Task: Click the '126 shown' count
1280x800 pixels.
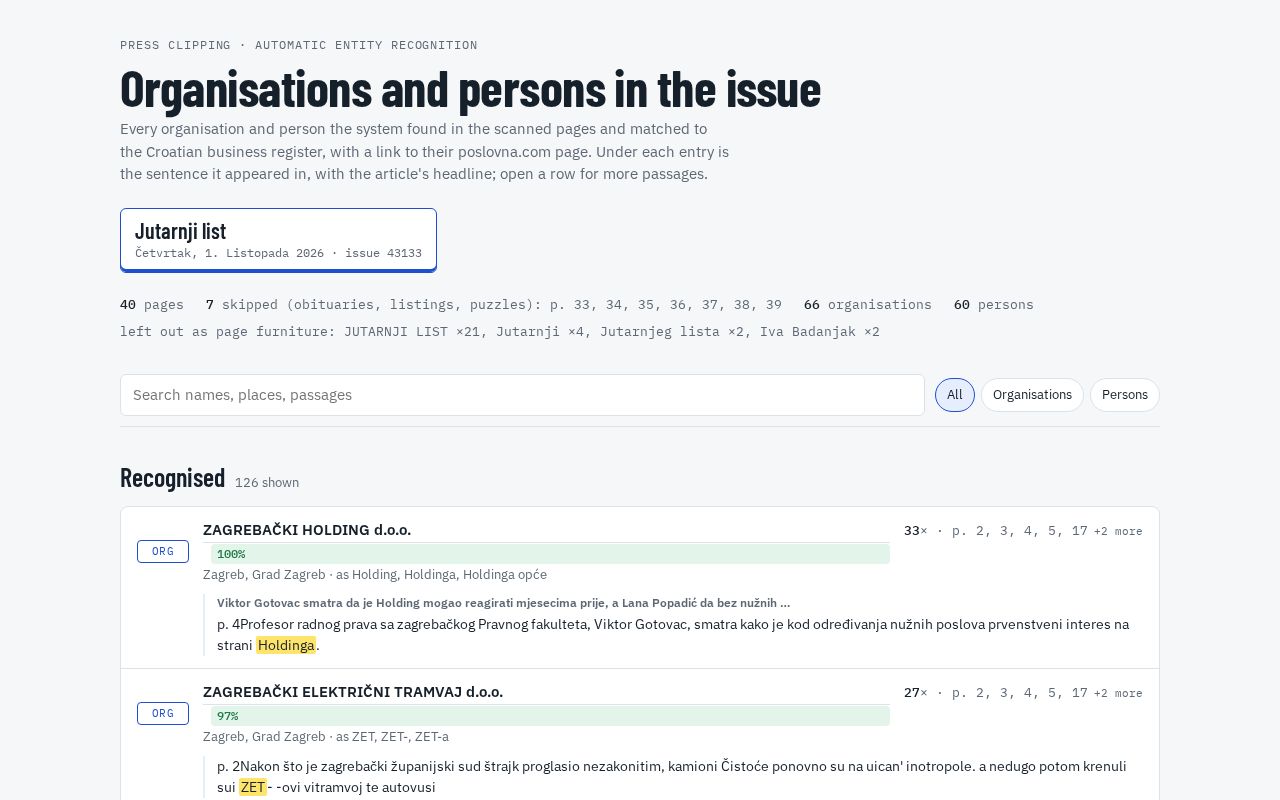Action: coord(267,483)
